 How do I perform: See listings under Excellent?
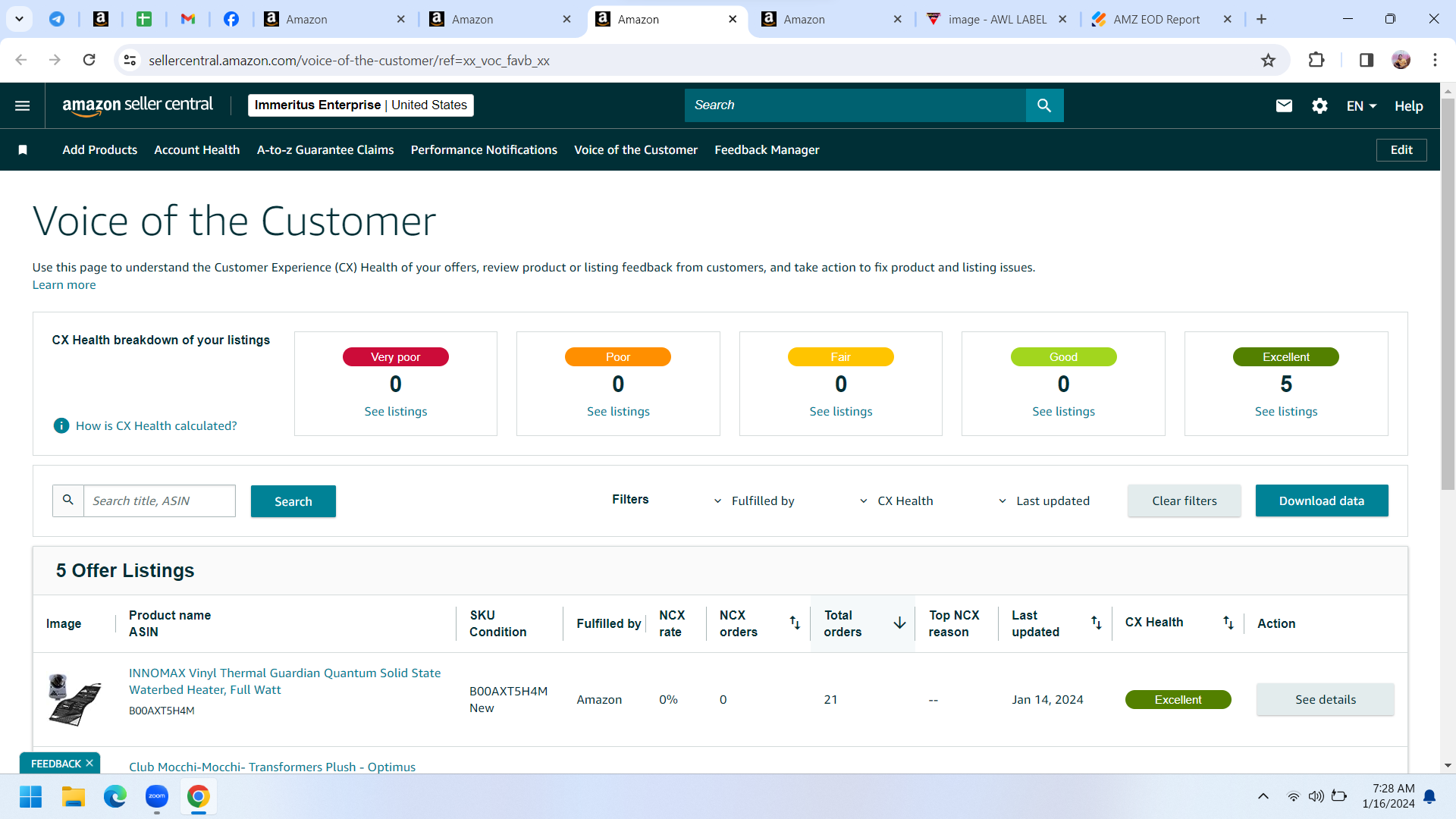[1286, 412]
